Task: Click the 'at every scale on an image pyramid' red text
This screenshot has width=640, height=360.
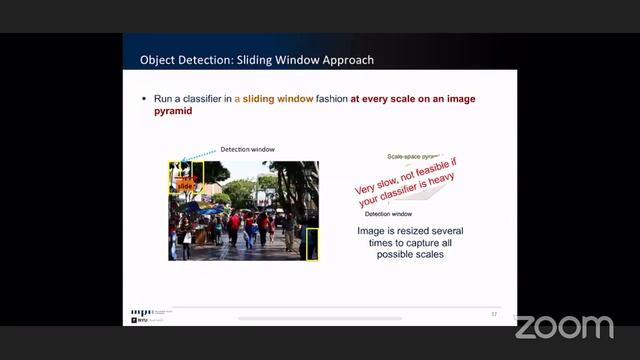Action: coord(315,104)
